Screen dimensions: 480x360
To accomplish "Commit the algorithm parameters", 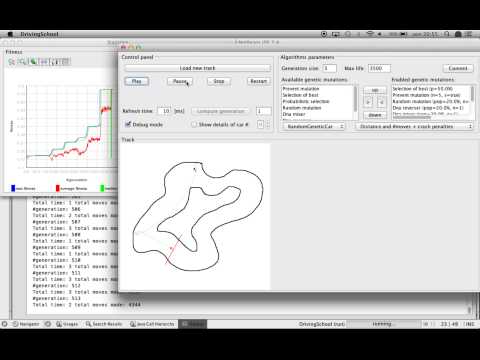I will pos(458,68).
